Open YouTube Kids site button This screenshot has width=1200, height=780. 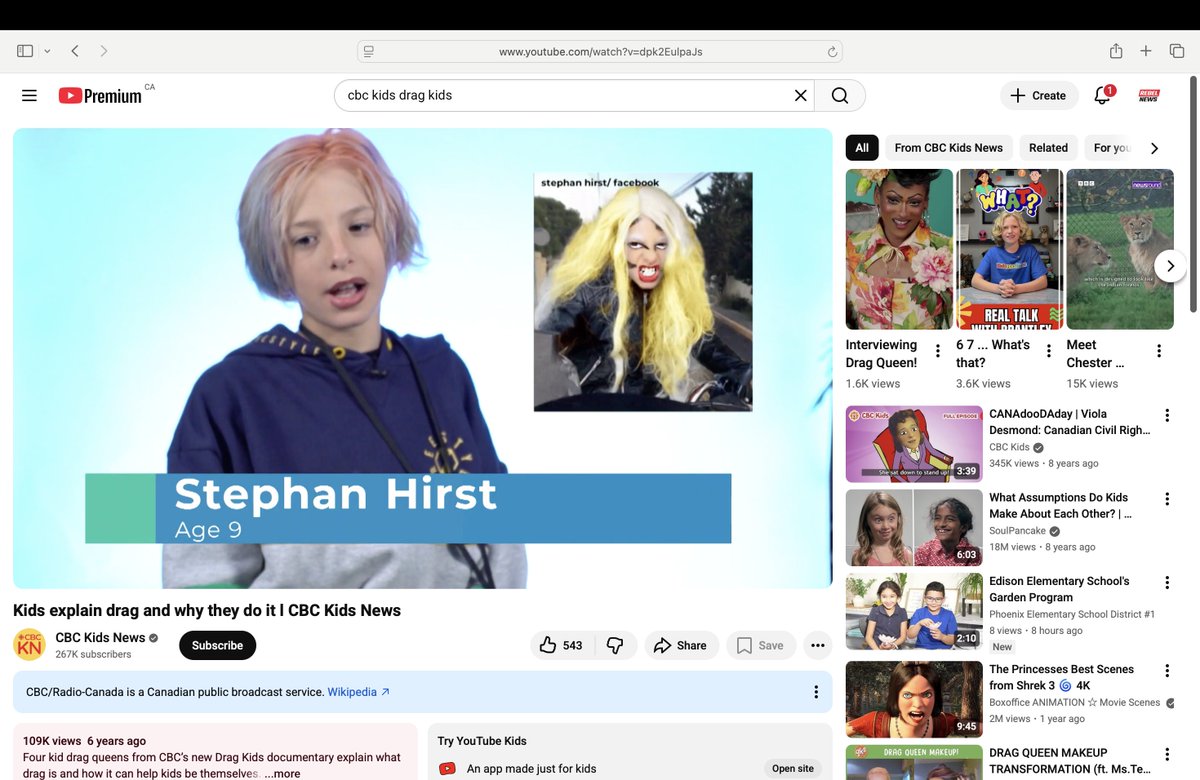click(793, 768)
